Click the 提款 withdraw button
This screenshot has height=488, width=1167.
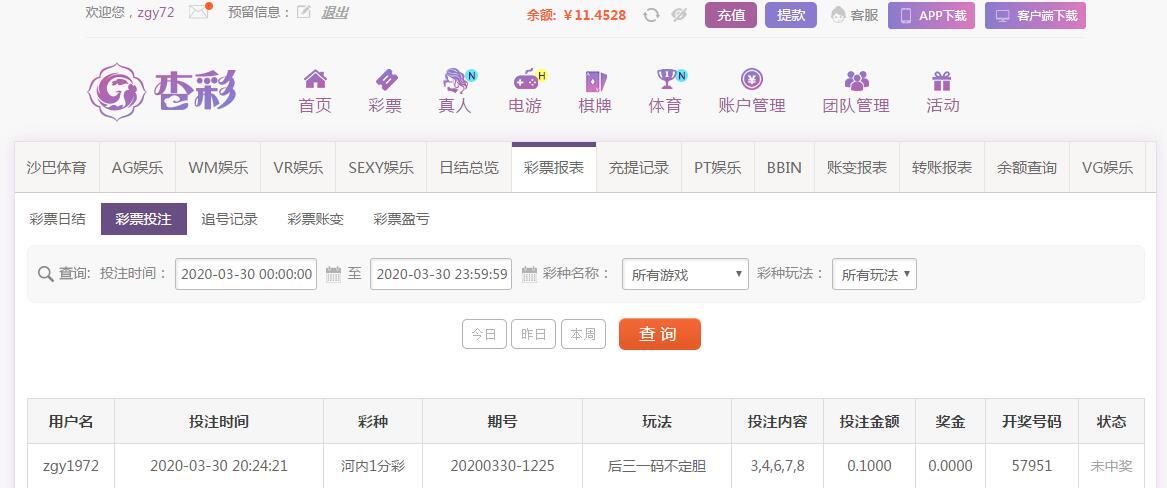[791, 15]
